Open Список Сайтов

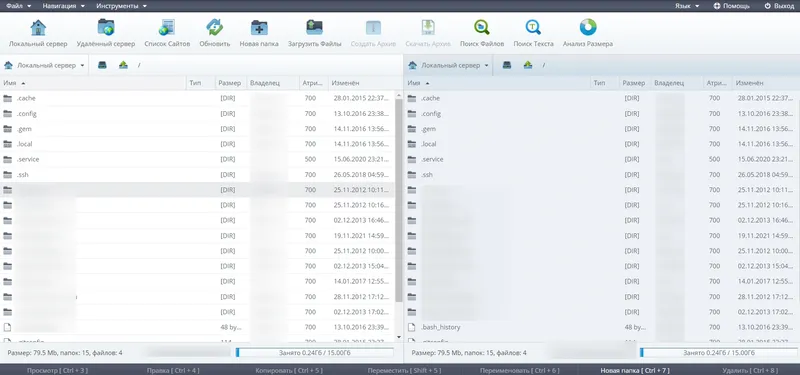pos(167,34)
